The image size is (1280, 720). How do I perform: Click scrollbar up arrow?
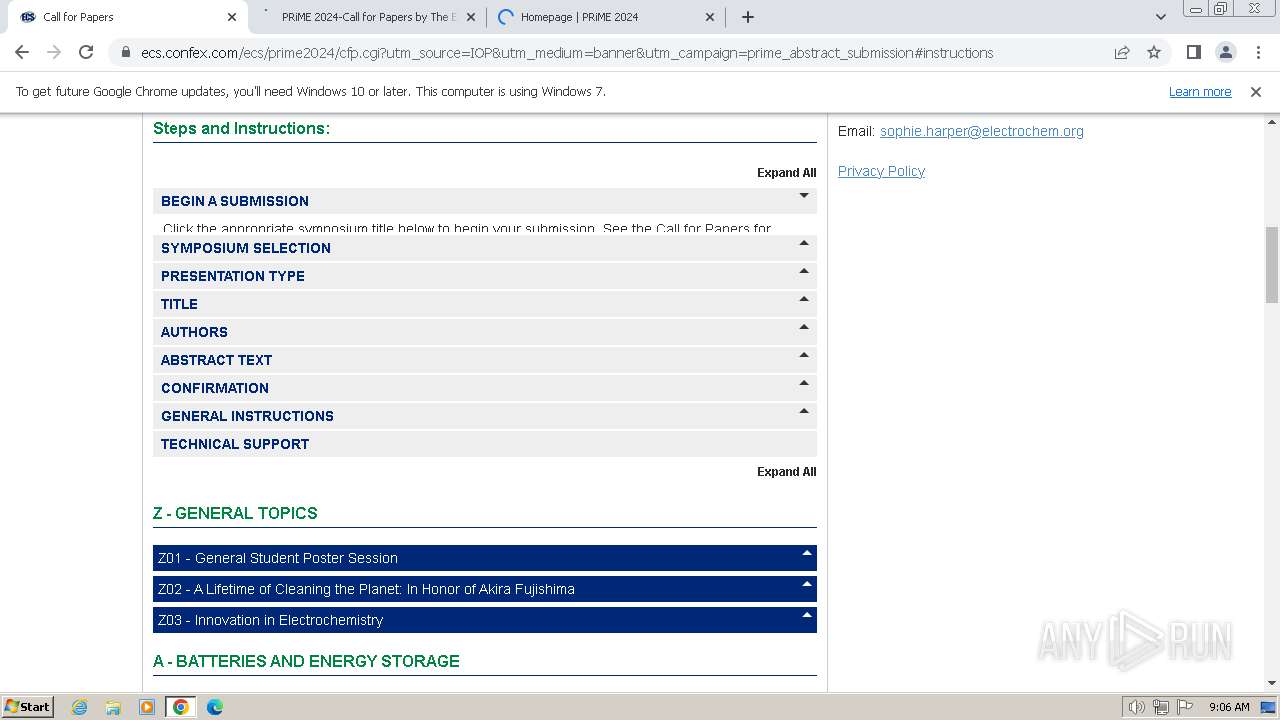[x=1272, y=121]
